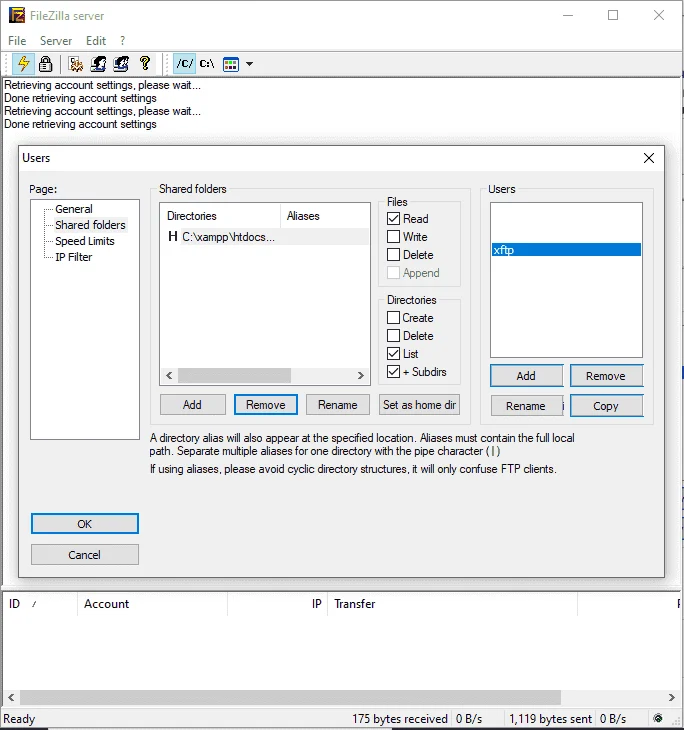Open the sorting dropdown arrow in toolbar
684x730 pixels.
click(250, 64)
